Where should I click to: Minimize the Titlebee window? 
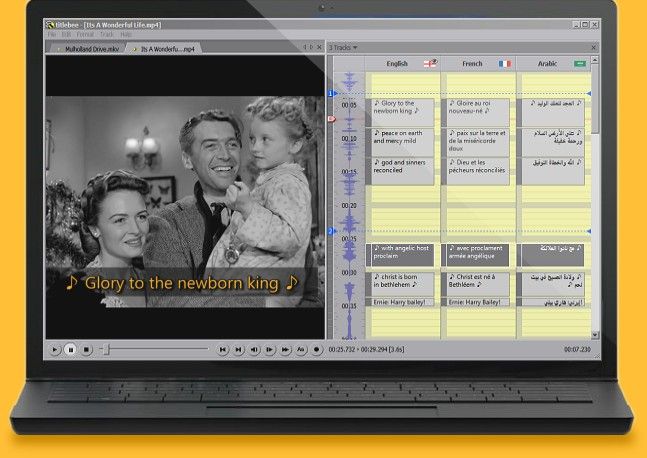[x=576, y=25]
